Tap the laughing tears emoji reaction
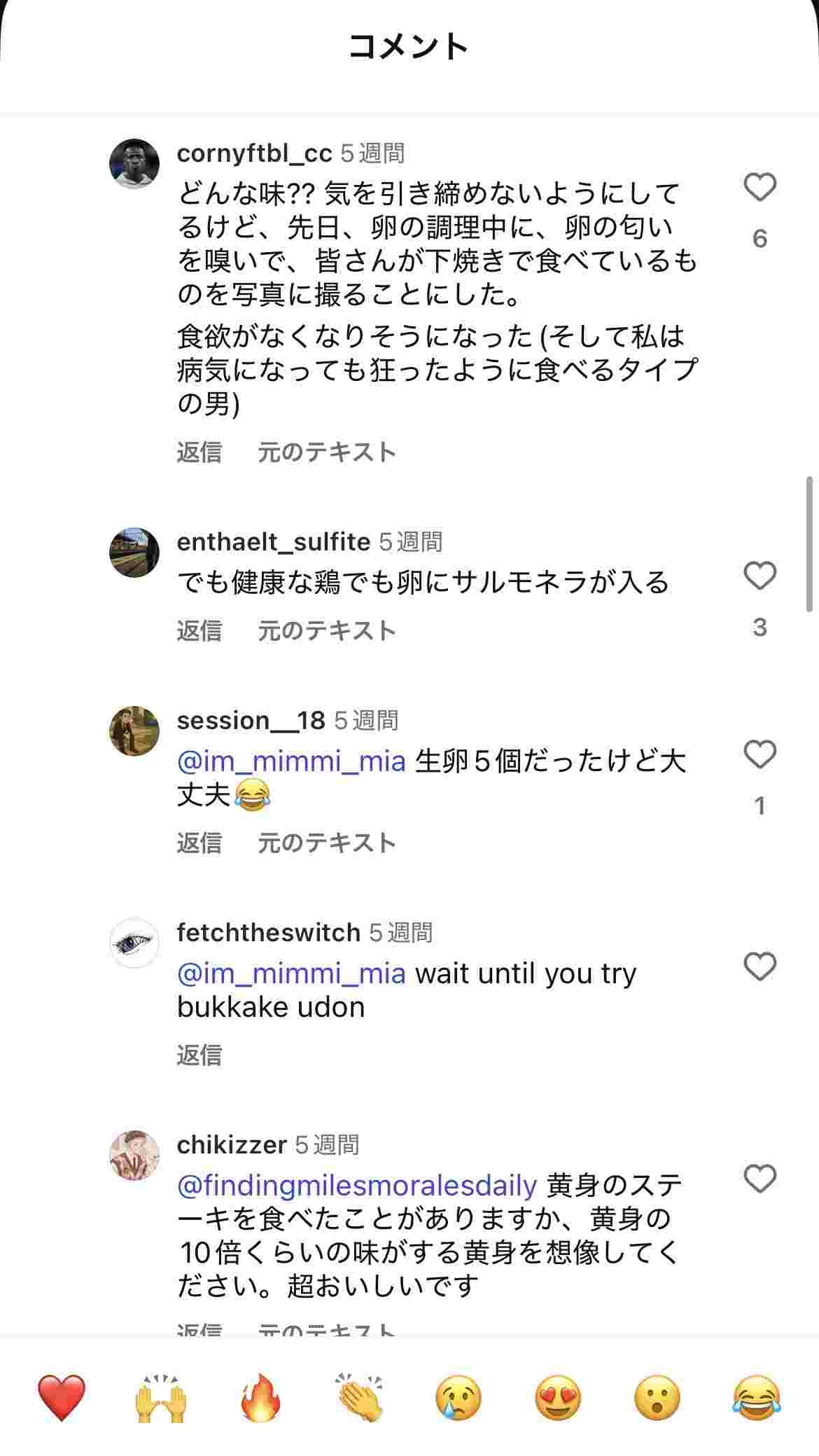The image size is (819, 1456). click(757, 1397)
